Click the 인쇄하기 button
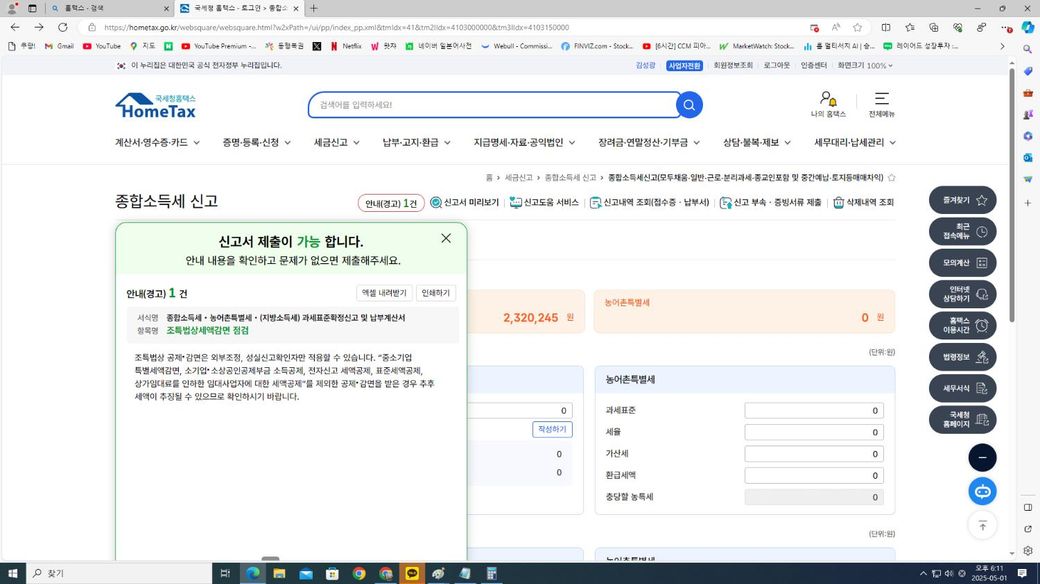The image size is (1040, 584). pos(436,293)
